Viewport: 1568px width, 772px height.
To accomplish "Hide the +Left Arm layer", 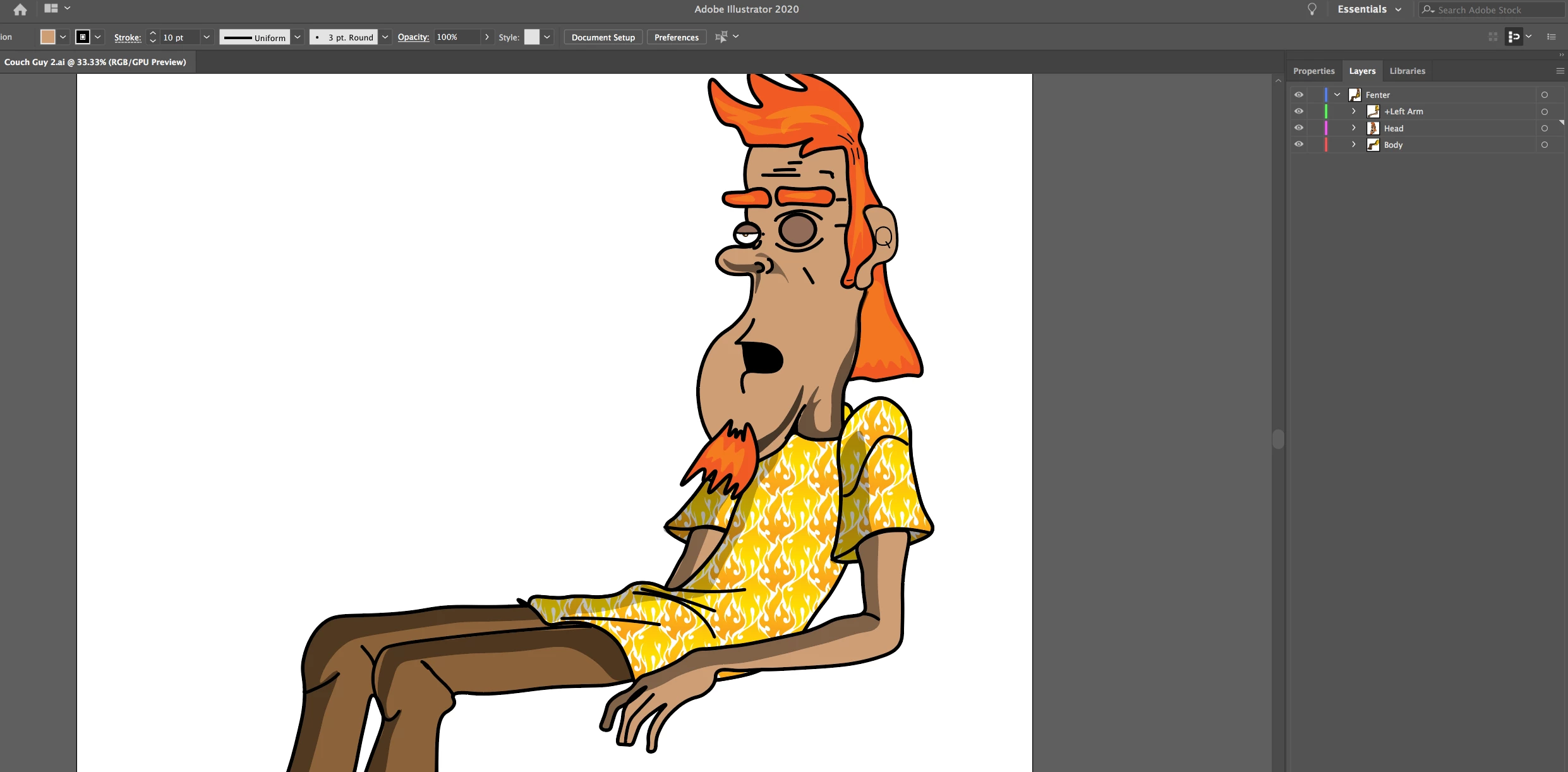I will (1298, 112).
